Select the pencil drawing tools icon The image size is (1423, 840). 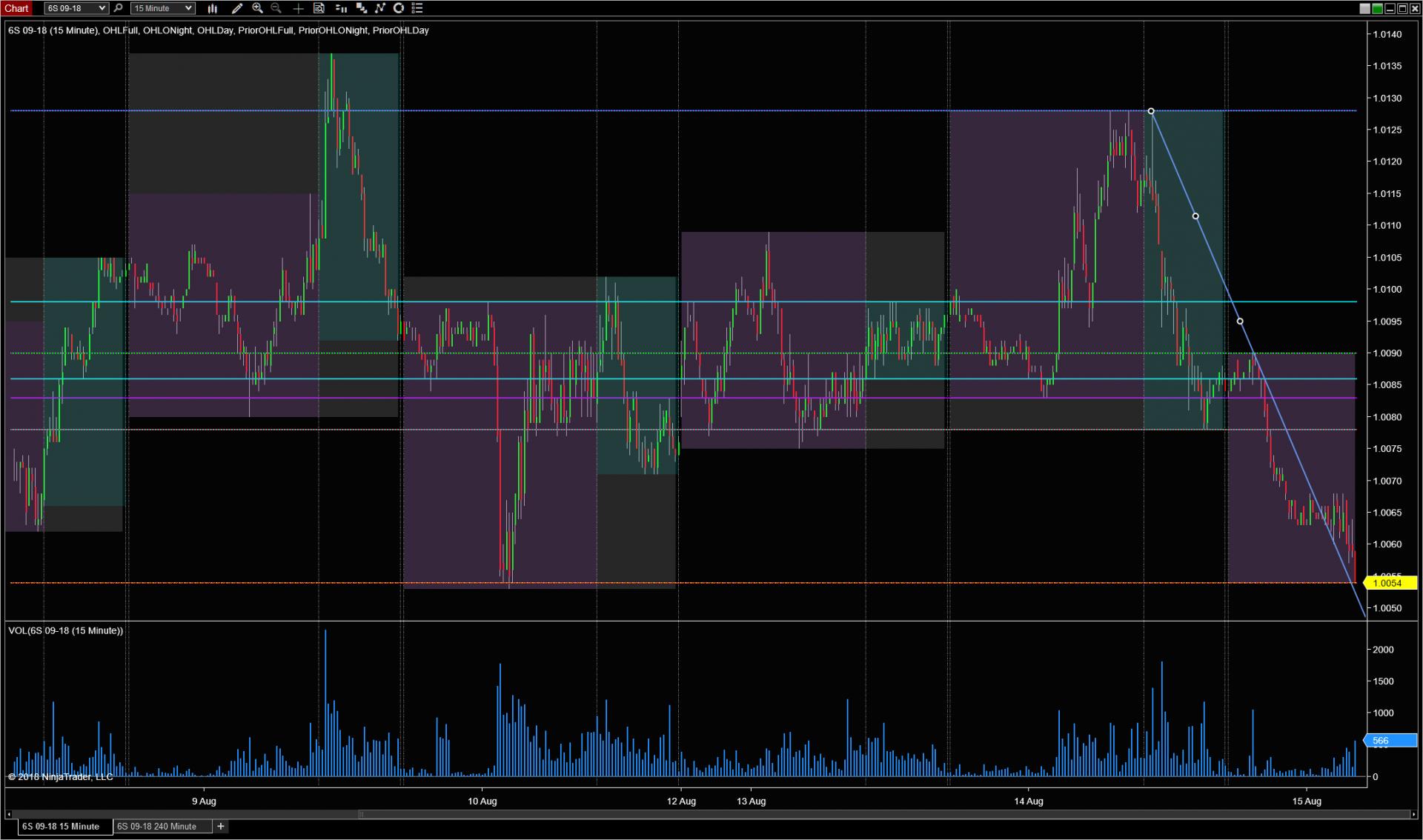pyautogui.click(x=237, y=8)
